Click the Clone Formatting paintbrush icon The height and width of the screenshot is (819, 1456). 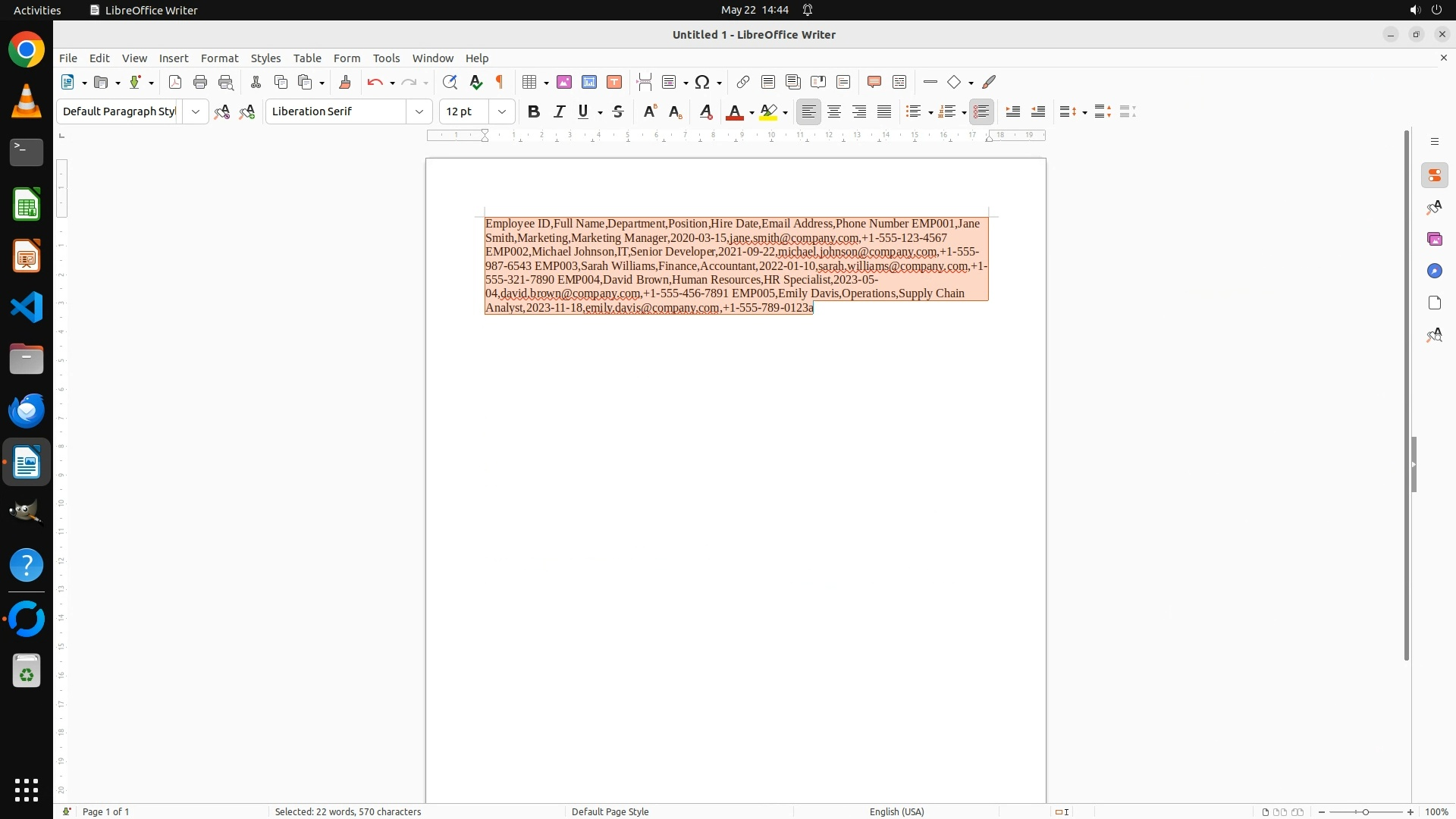(345, 83)
